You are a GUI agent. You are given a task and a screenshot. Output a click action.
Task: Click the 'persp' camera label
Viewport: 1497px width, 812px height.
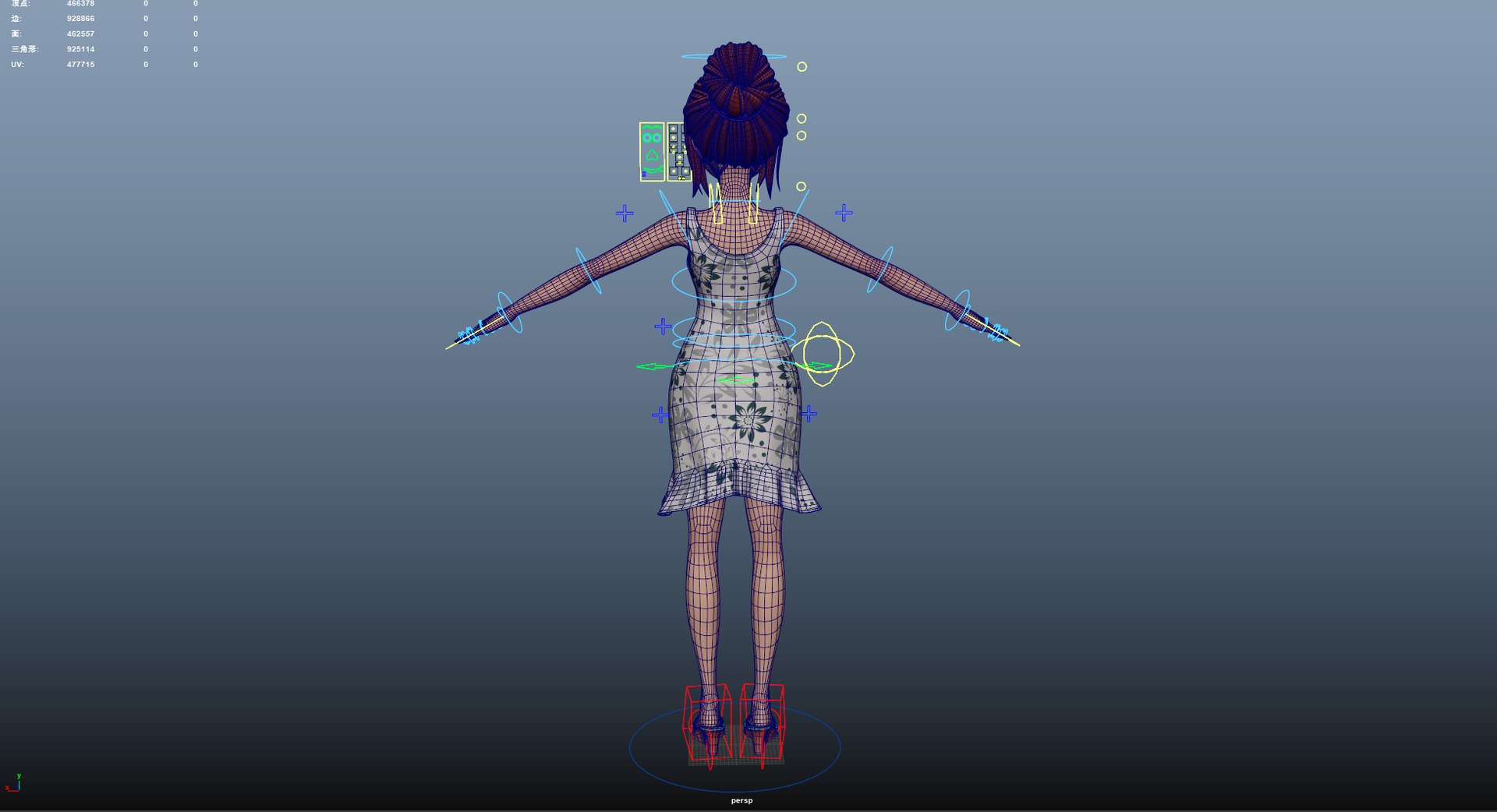(741, 800)
